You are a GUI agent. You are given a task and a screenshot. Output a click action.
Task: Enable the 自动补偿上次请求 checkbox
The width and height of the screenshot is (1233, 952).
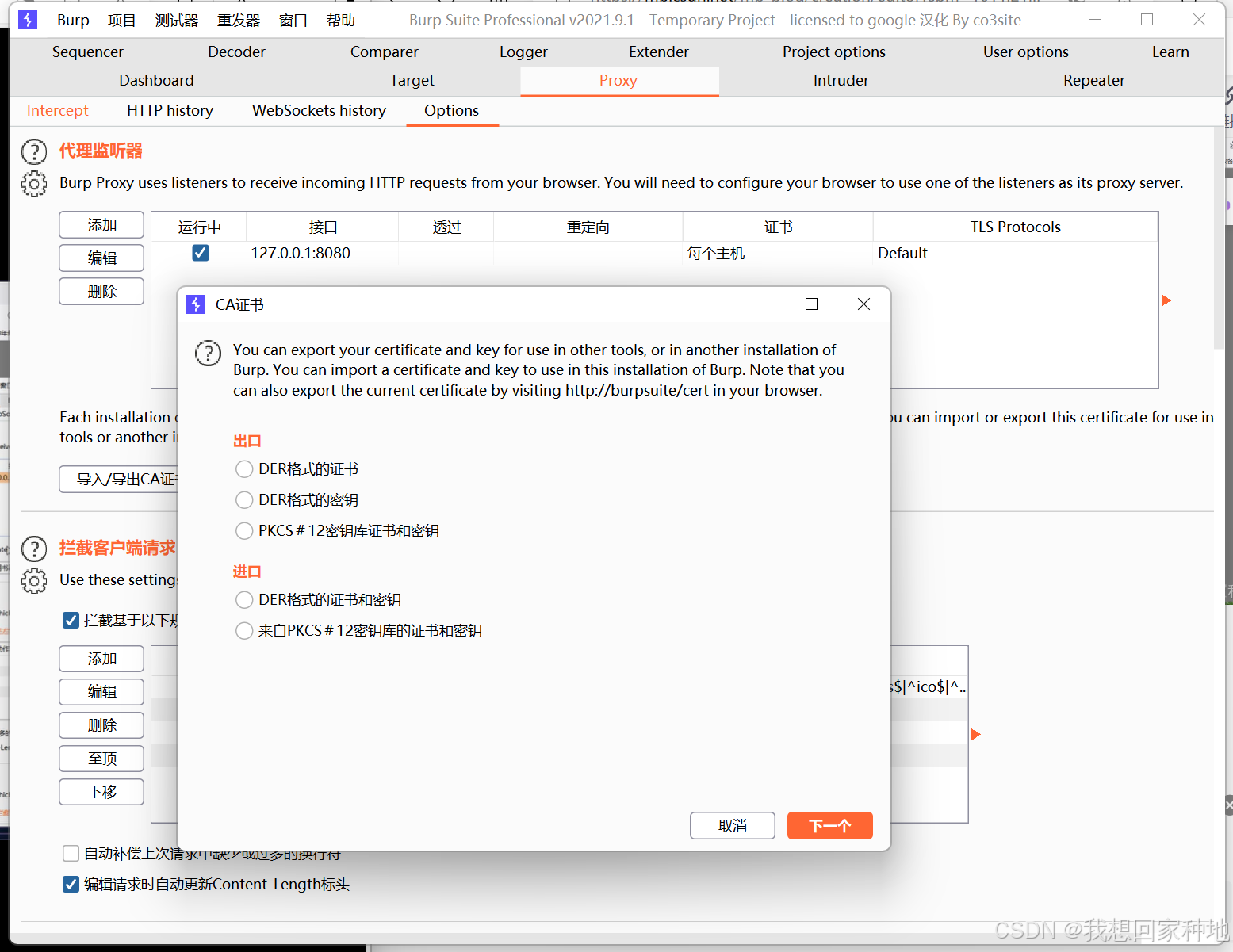pos(71,853)
